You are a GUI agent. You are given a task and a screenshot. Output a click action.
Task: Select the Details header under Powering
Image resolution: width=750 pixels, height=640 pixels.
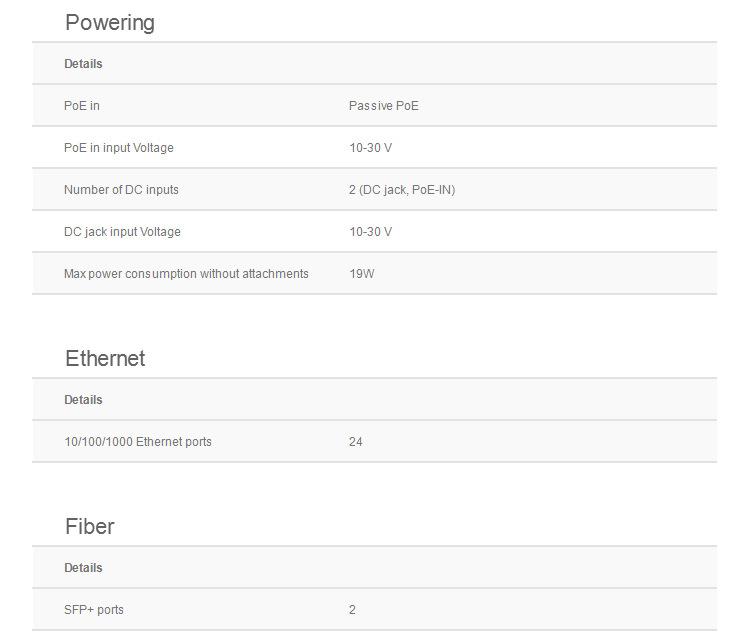pos(83,64)
